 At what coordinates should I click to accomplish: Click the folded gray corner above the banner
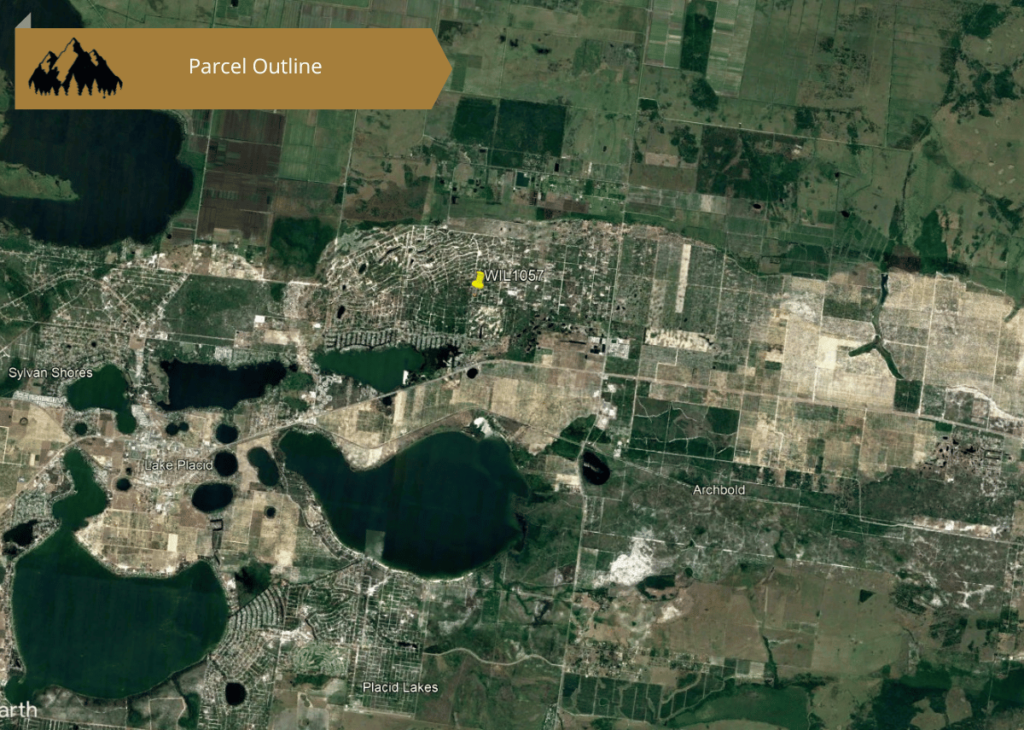click(x=23, y=21)
